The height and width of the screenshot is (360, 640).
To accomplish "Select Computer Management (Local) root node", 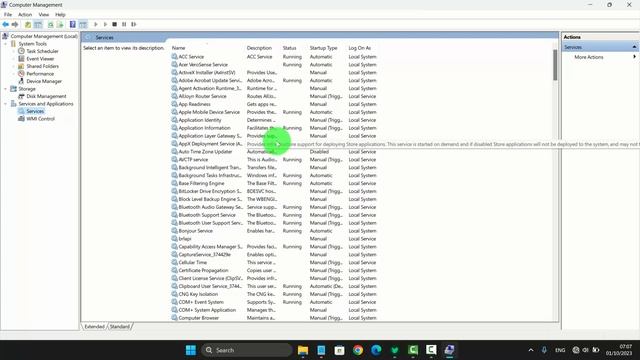I will 44,36.
